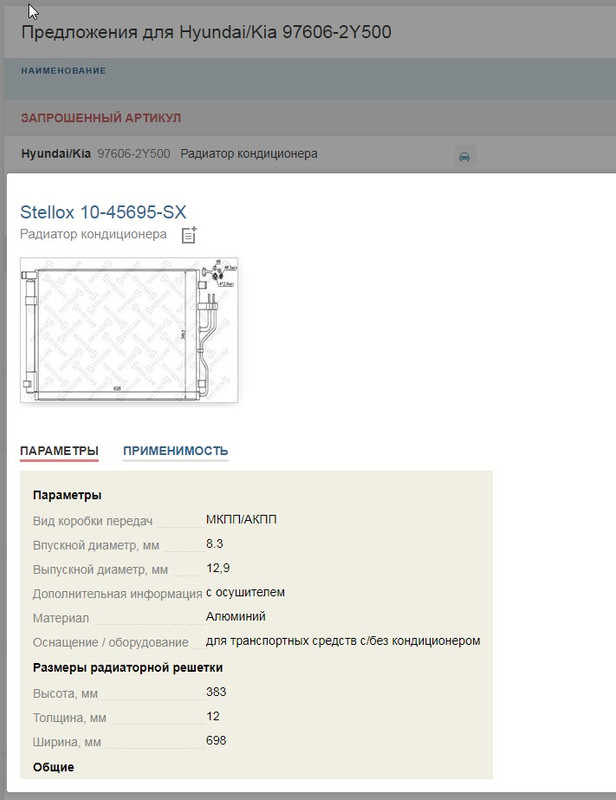Click the Вид коробки передач label
The height and width of the screenshot is (800, 616).
pos(93,521)
